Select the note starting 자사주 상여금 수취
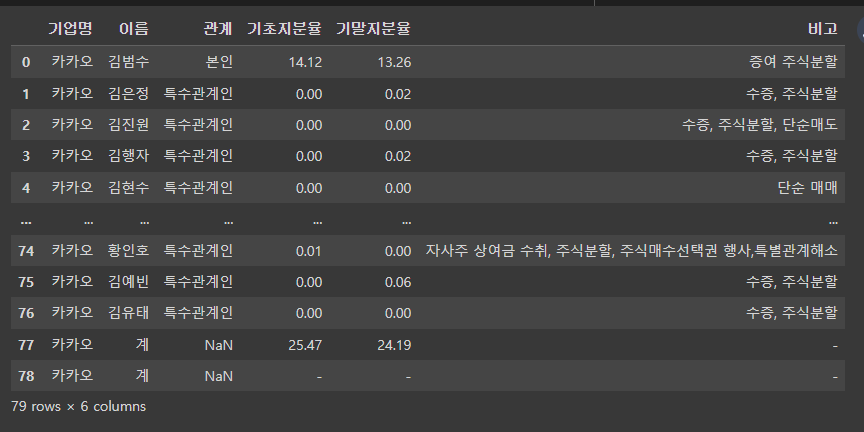864x432 pixels. pyautogui.click(x=631, y=251)
